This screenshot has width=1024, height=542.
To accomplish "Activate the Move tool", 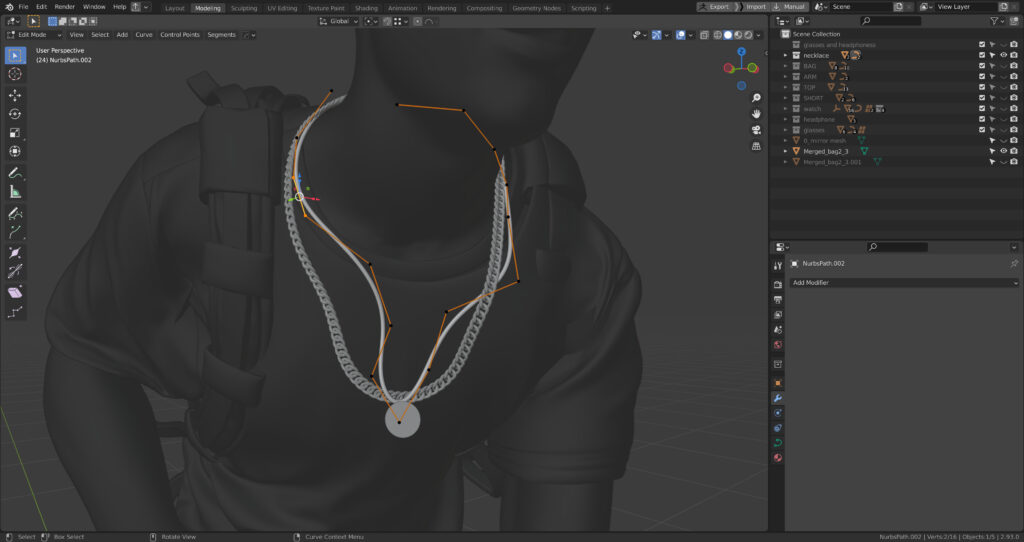I will click(x=15, y=95).
